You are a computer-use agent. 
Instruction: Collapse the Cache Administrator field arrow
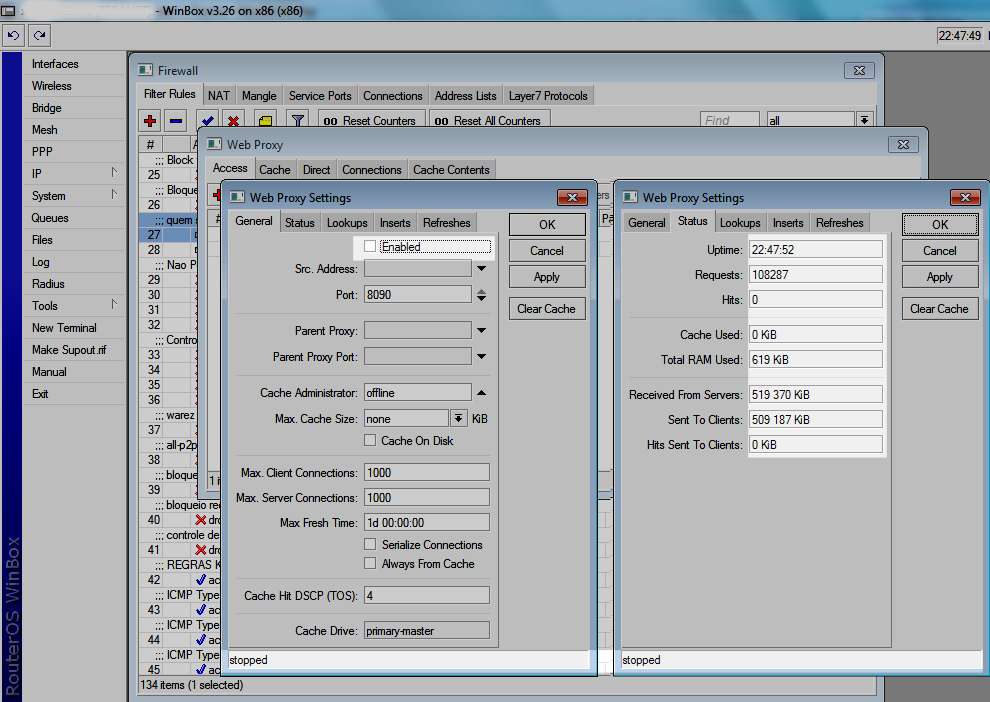[x=481, y=393]
